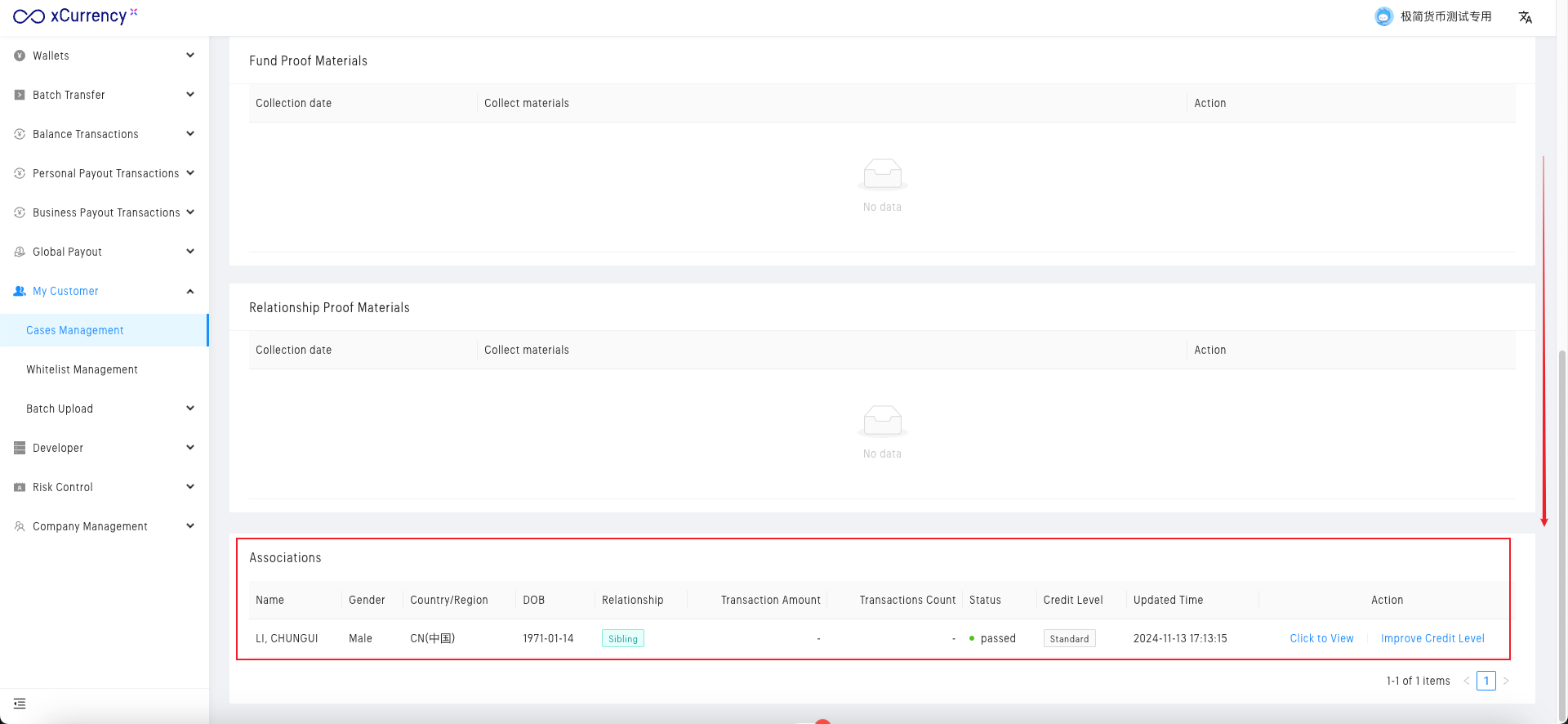1568x724 pixels.
Task: Click the name LI, CHUNGUI
Action: (287, 639)
